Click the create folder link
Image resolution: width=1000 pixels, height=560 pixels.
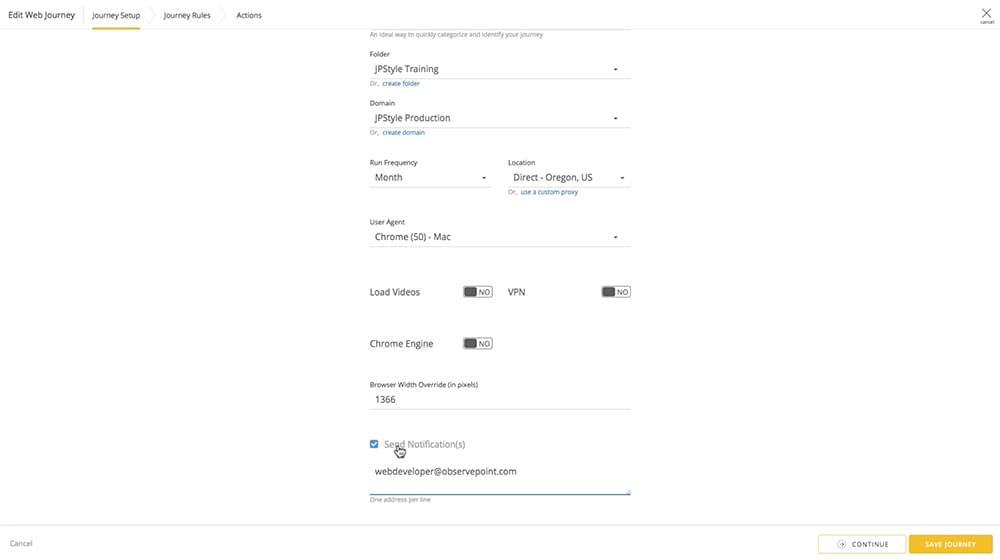pyautogui.click(x=401, y=84)
